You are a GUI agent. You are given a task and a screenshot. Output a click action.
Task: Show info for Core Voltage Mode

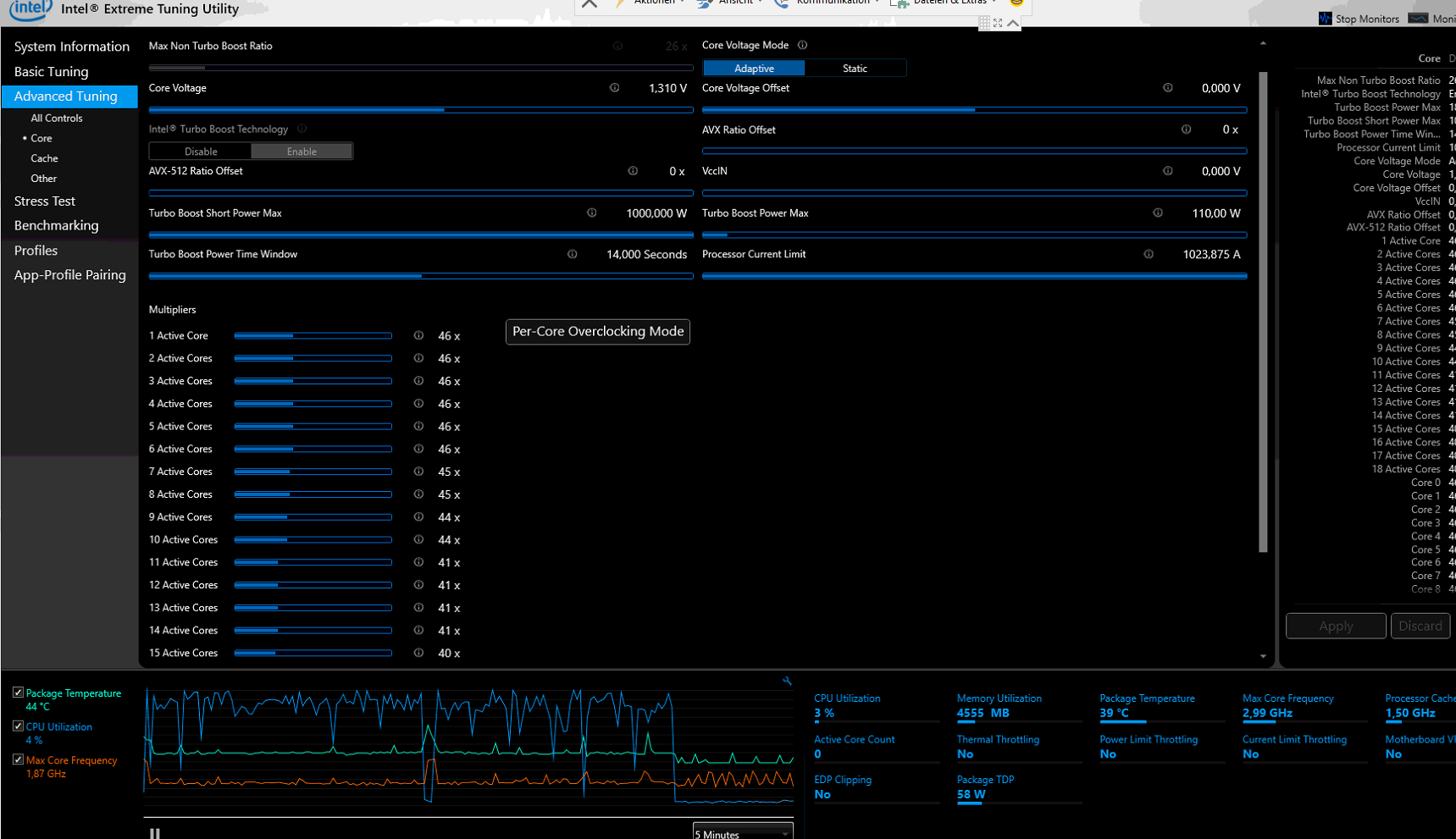pos(803,45)
